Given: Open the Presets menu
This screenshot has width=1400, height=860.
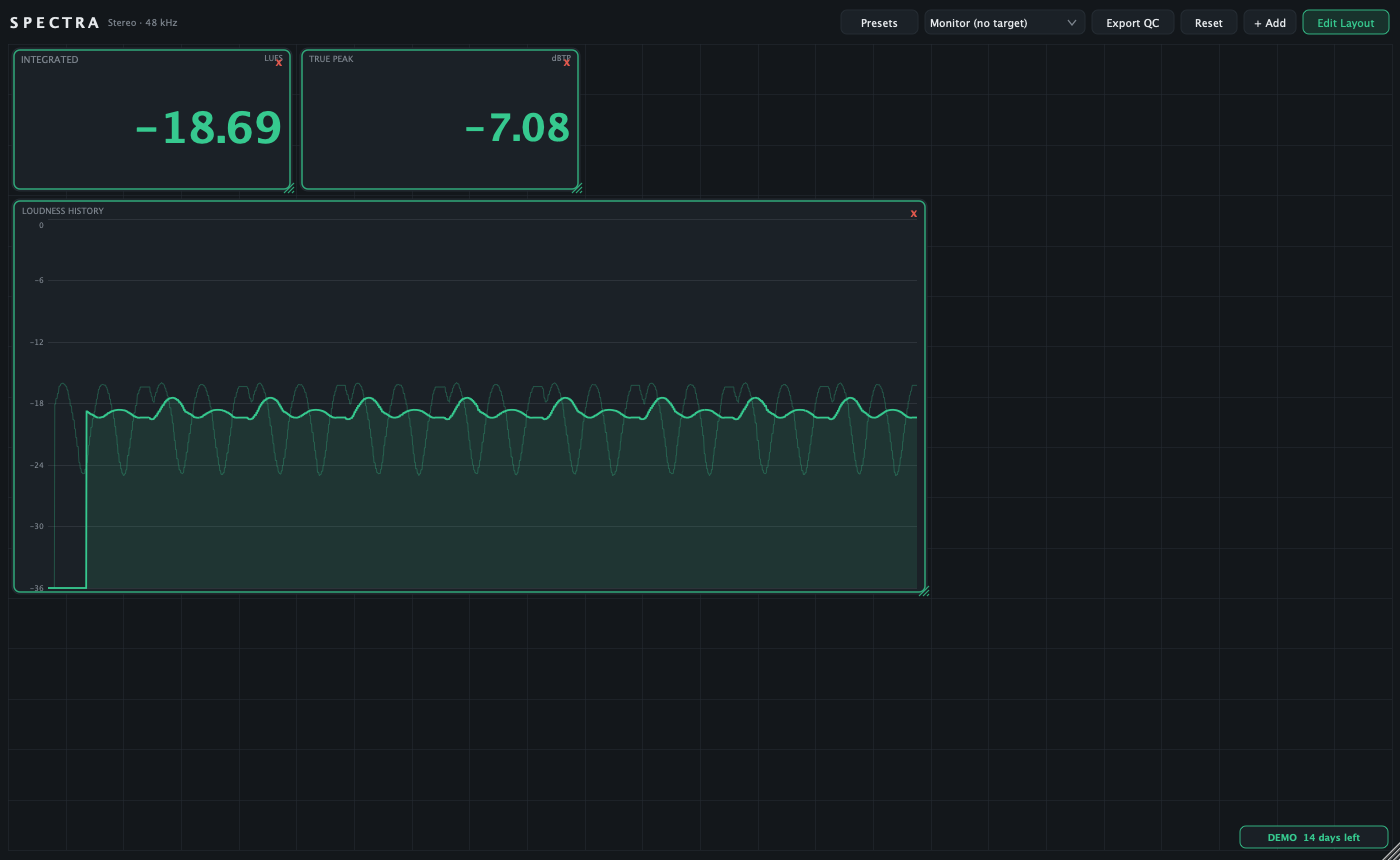Looking at the screenshot, I should coord(879,23).
